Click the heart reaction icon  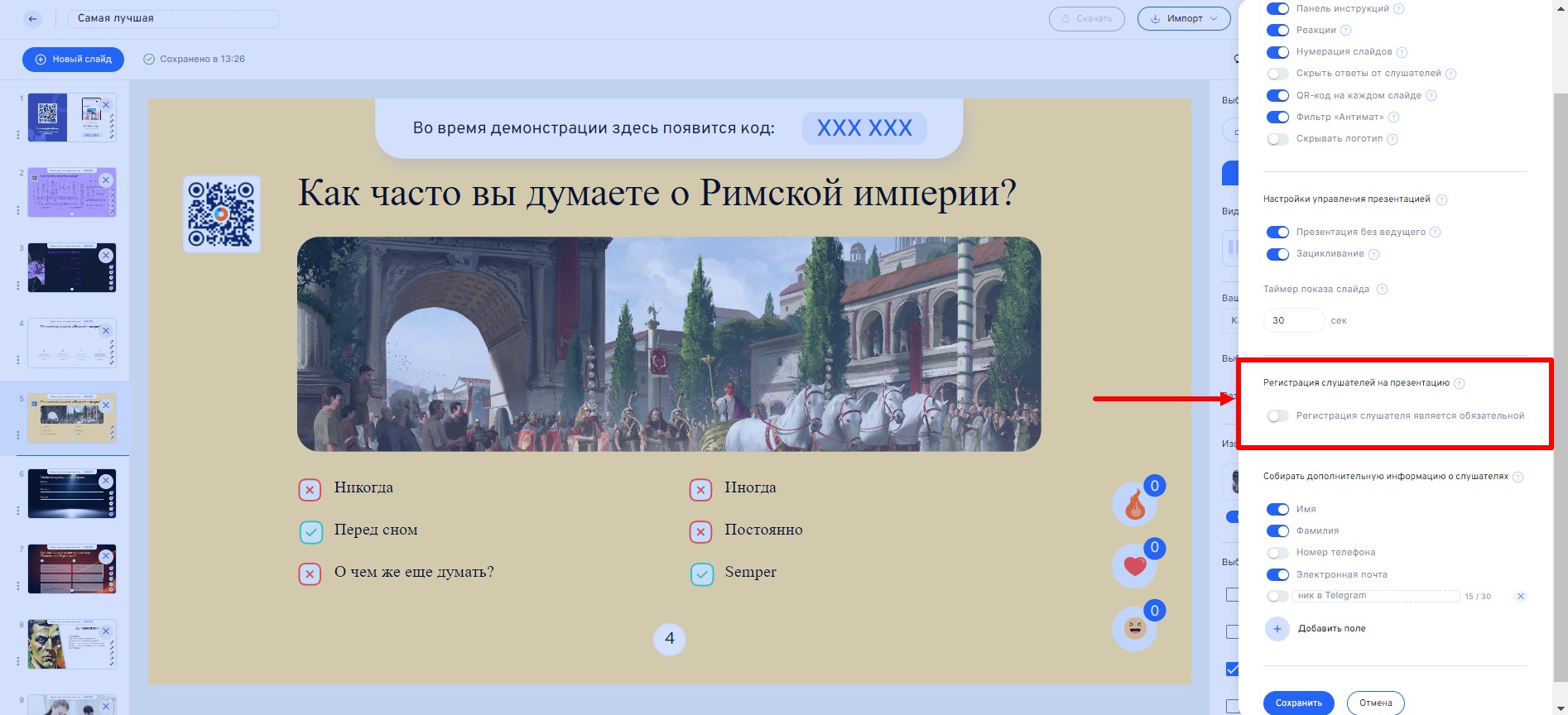1135,567
